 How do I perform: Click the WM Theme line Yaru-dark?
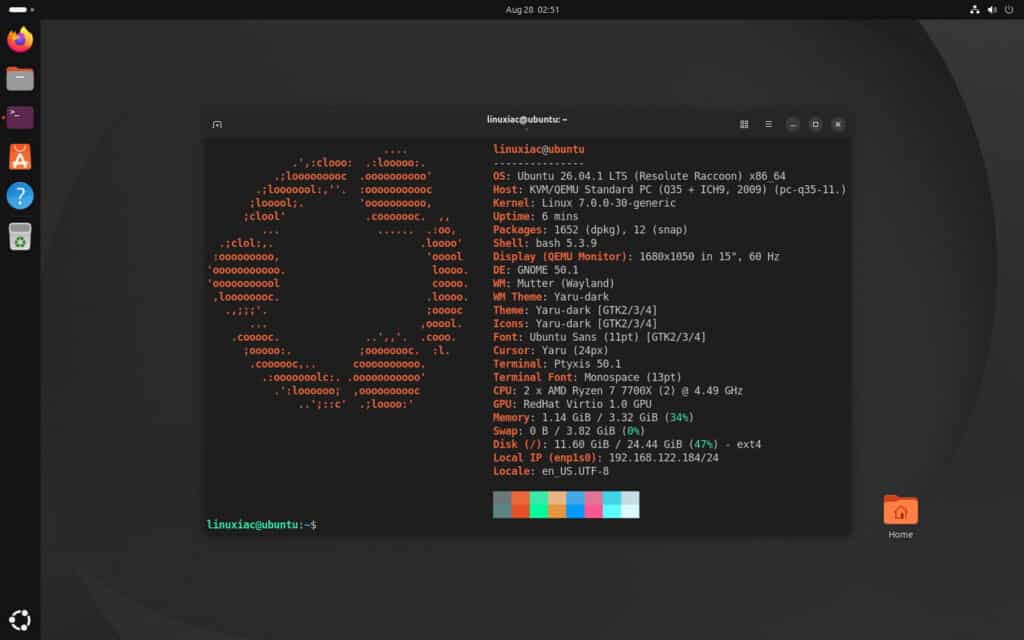point(551,296)
